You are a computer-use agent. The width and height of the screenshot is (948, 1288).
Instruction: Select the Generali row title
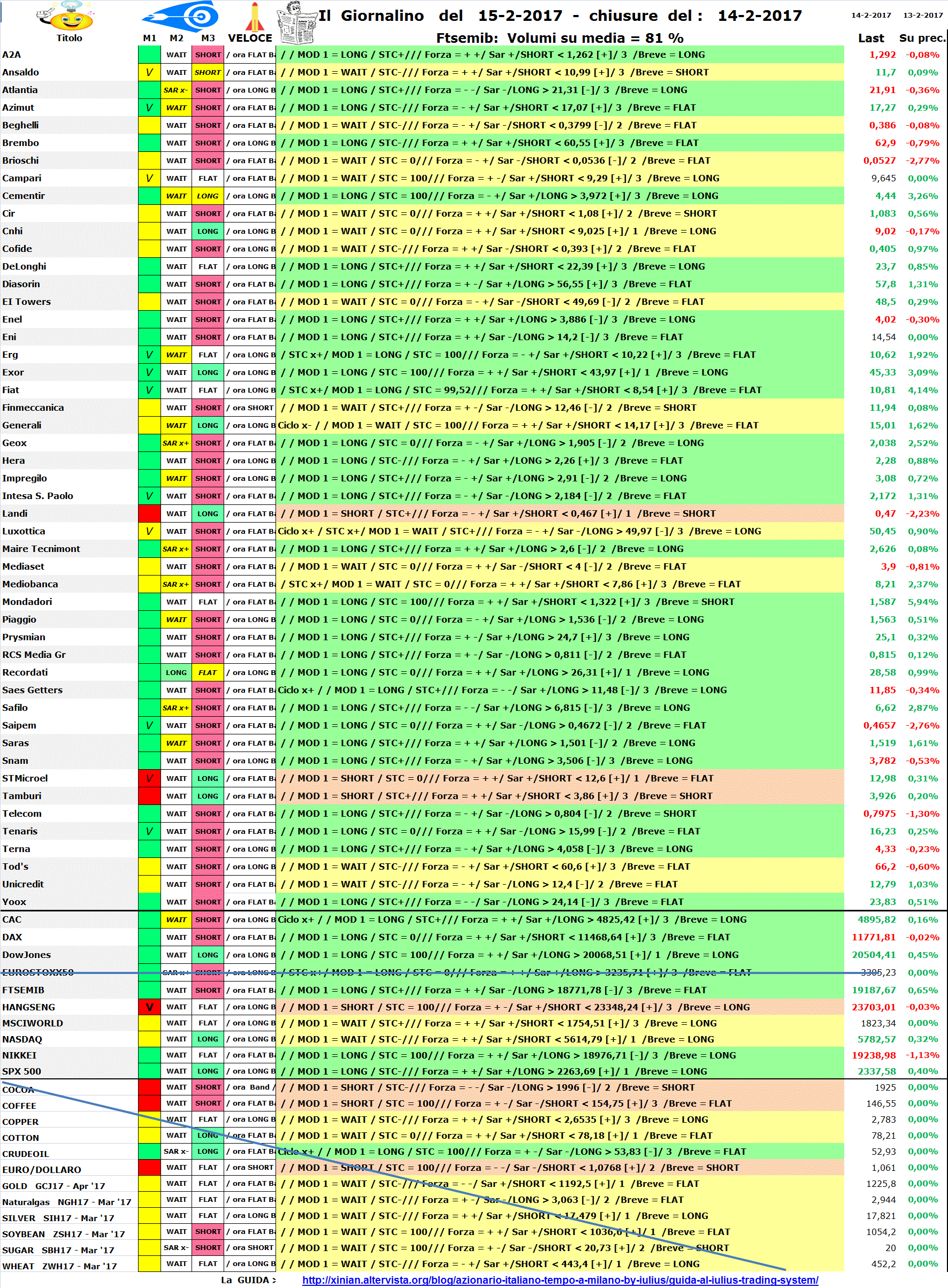22,425
